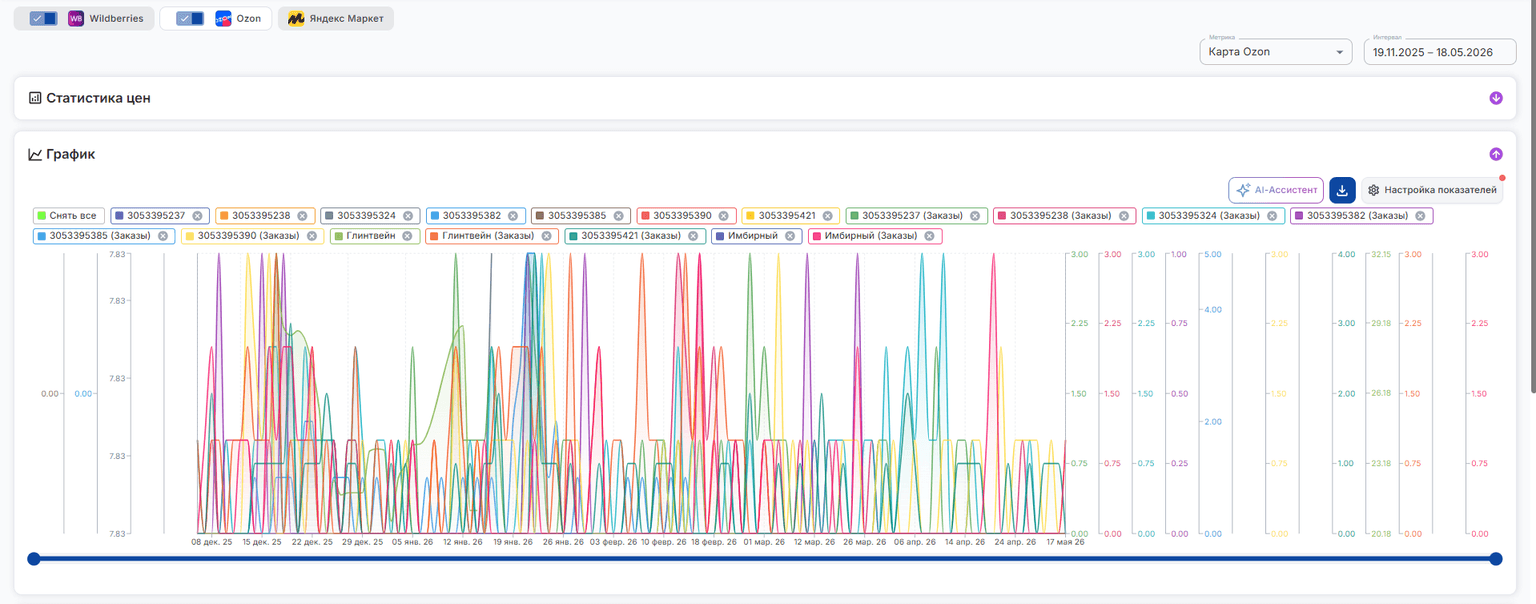Open the Карта Ozon metric dropdown
The image size is (1536, 604).
tap(1276, 52)
